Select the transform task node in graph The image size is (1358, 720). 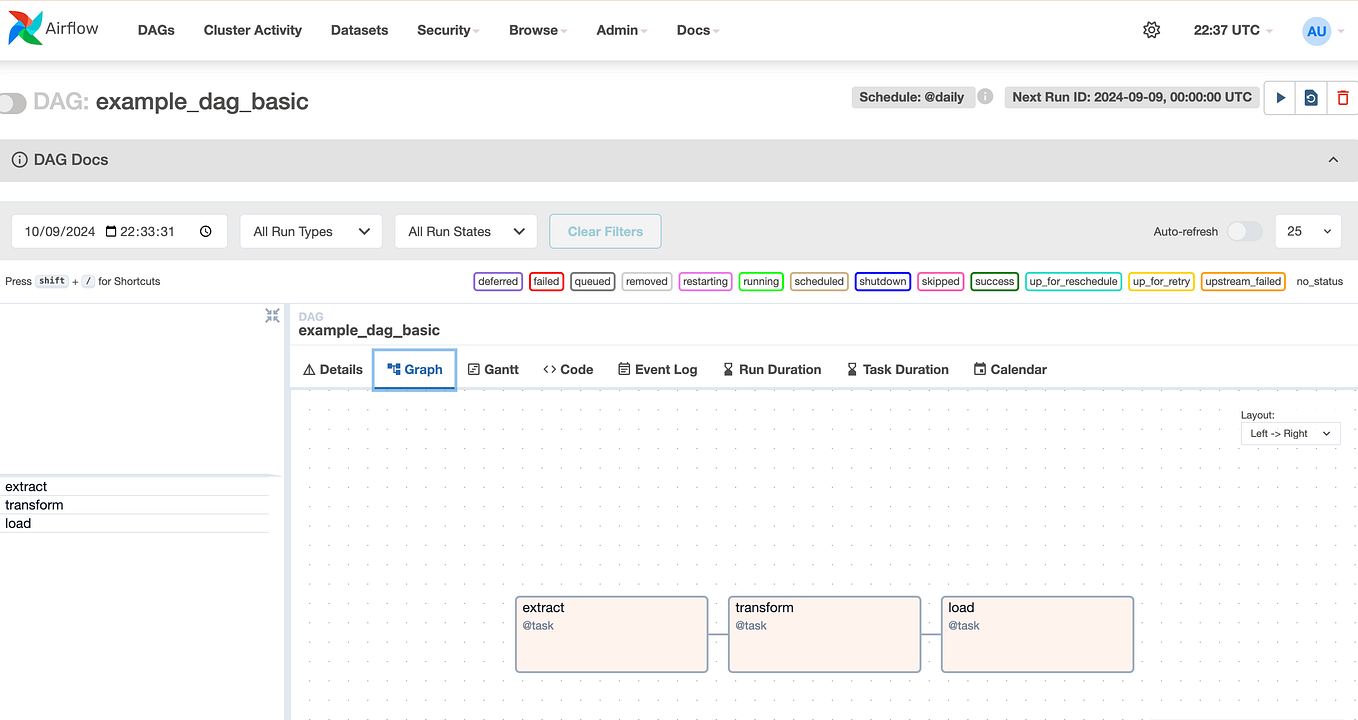coord(824,634)
